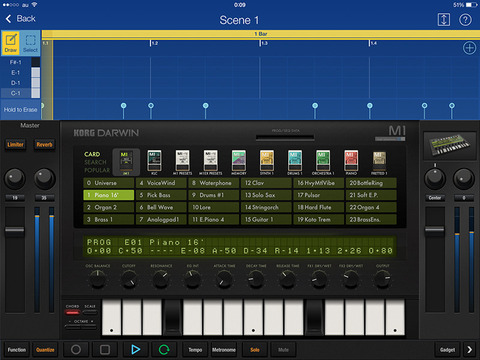Choose the FRETTED 1 card
Image resolution: width=480 pixels, height=360 pixels.
pos(379,162)
